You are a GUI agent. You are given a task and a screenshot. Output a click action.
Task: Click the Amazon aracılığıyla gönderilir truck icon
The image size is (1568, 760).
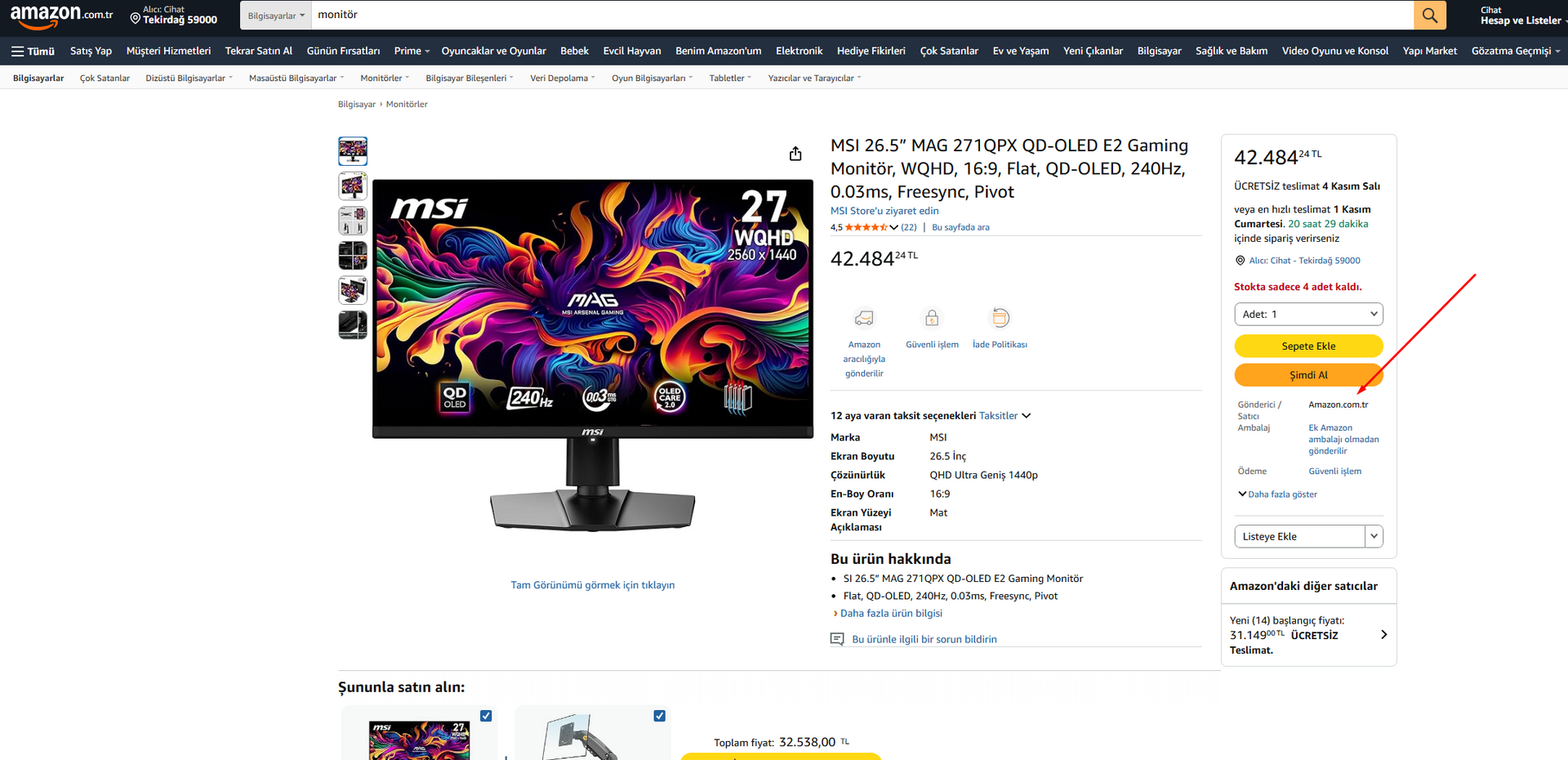click(x=864, y=317)
